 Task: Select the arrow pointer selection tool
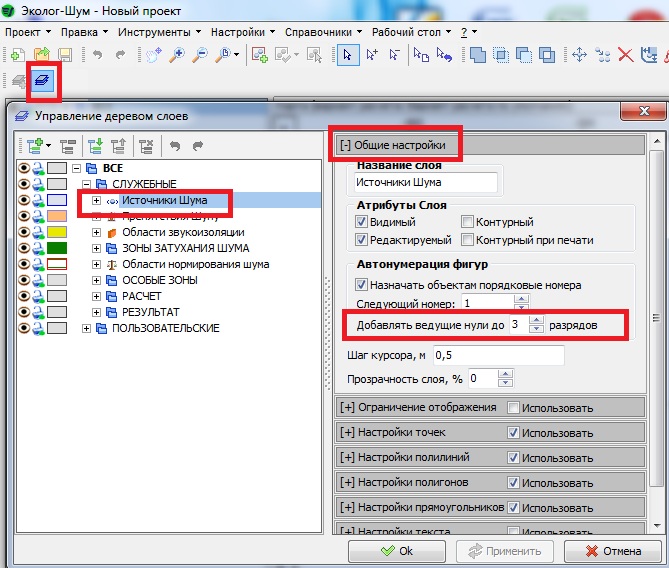tap(348, 55)
